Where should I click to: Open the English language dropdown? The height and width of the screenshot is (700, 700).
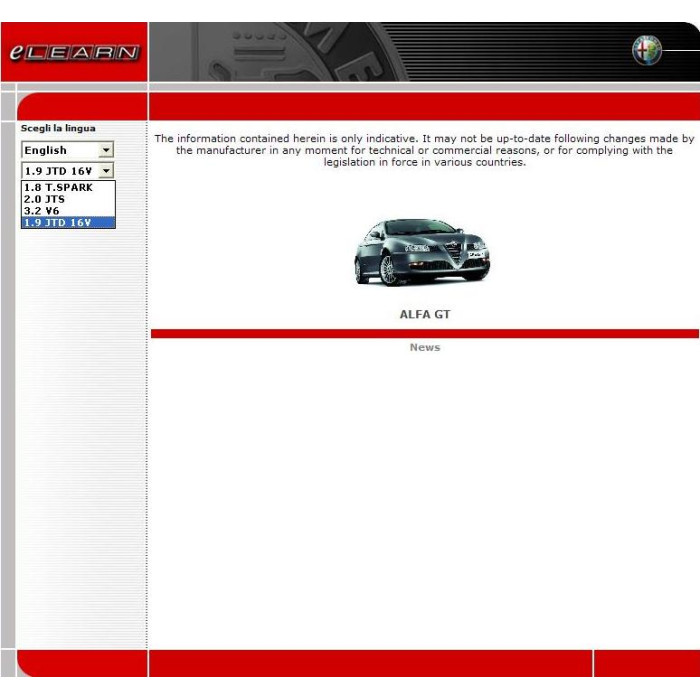67,150
